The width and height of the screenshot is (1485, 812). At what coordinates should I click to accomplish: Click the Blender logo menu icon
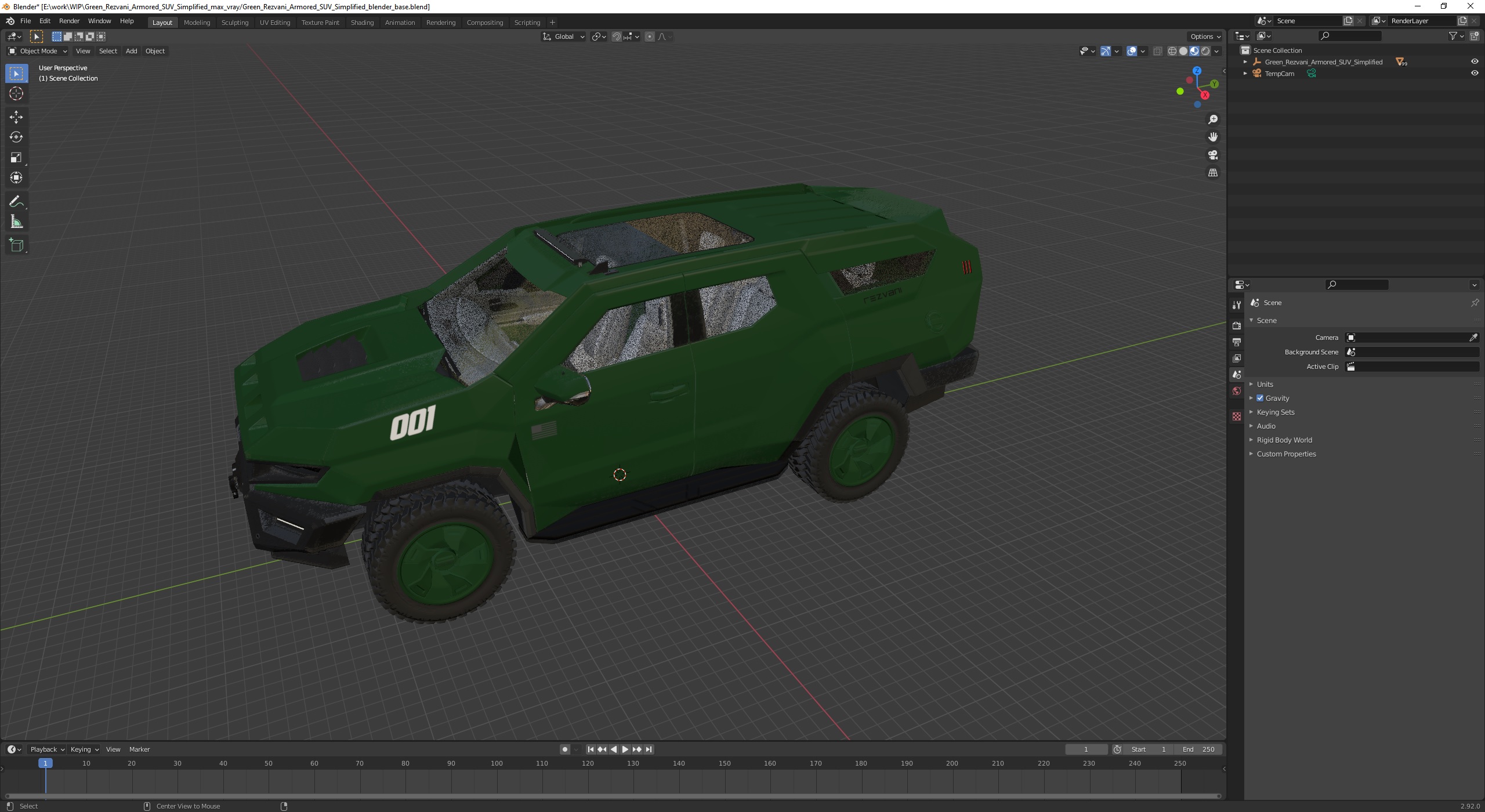click(10, 21)
